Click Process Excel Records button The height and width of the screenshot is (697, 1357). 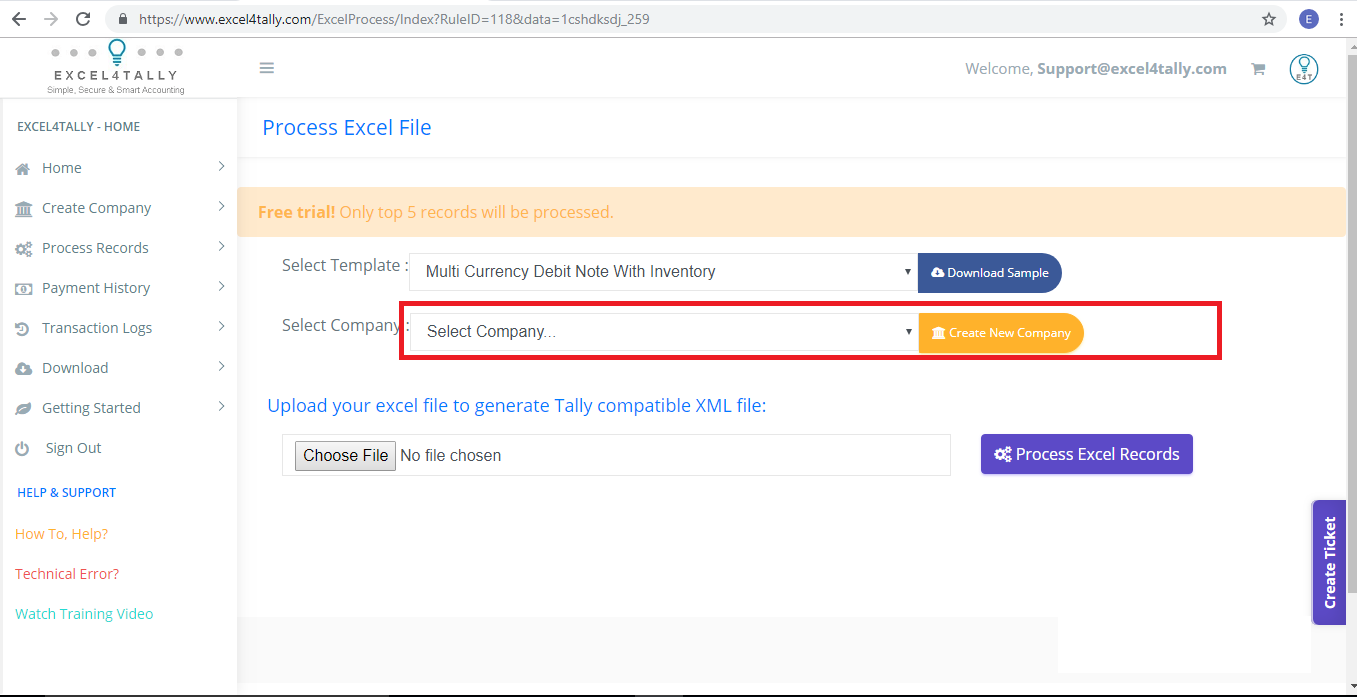(x=1087, y=454)
